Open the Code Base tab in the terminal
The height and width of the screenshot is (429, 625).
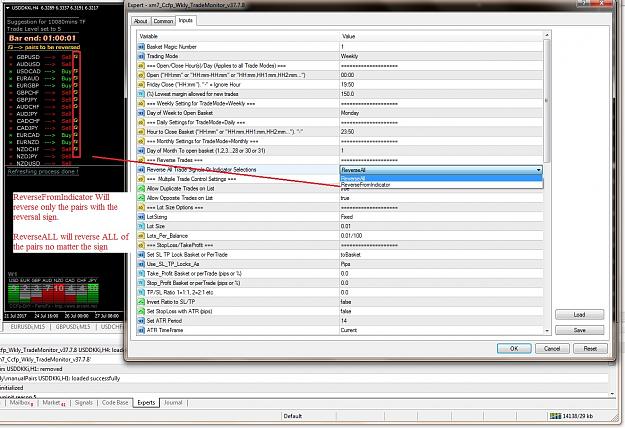(115, 403)
